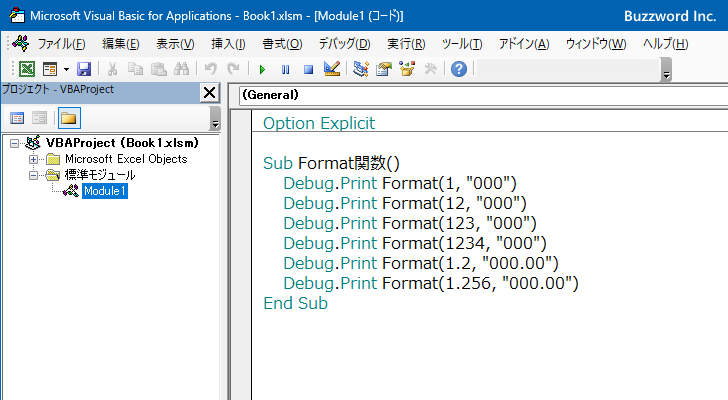Image resolution: width=728 pixels, height=400 pixels.
Task: Close the Project - VBAProject pane
Action: tap(209, 93)
